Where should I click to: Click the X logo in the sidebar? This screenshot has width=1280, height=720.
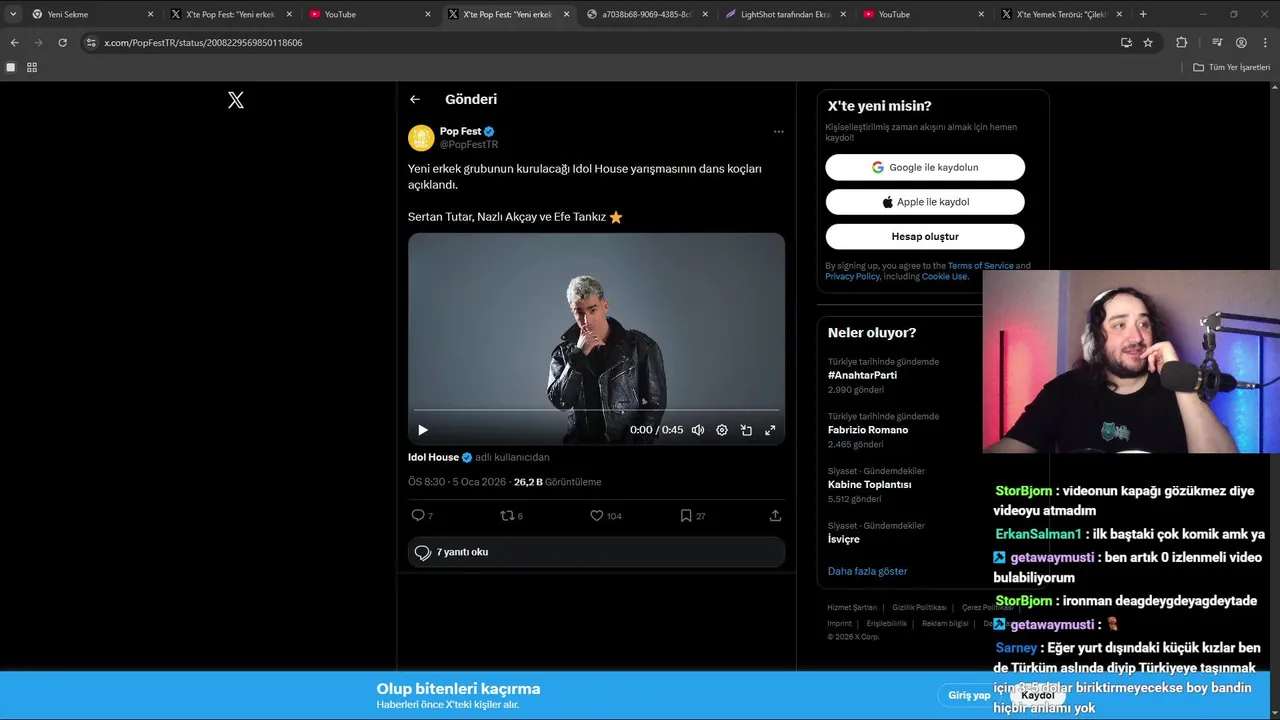[236, 100]
